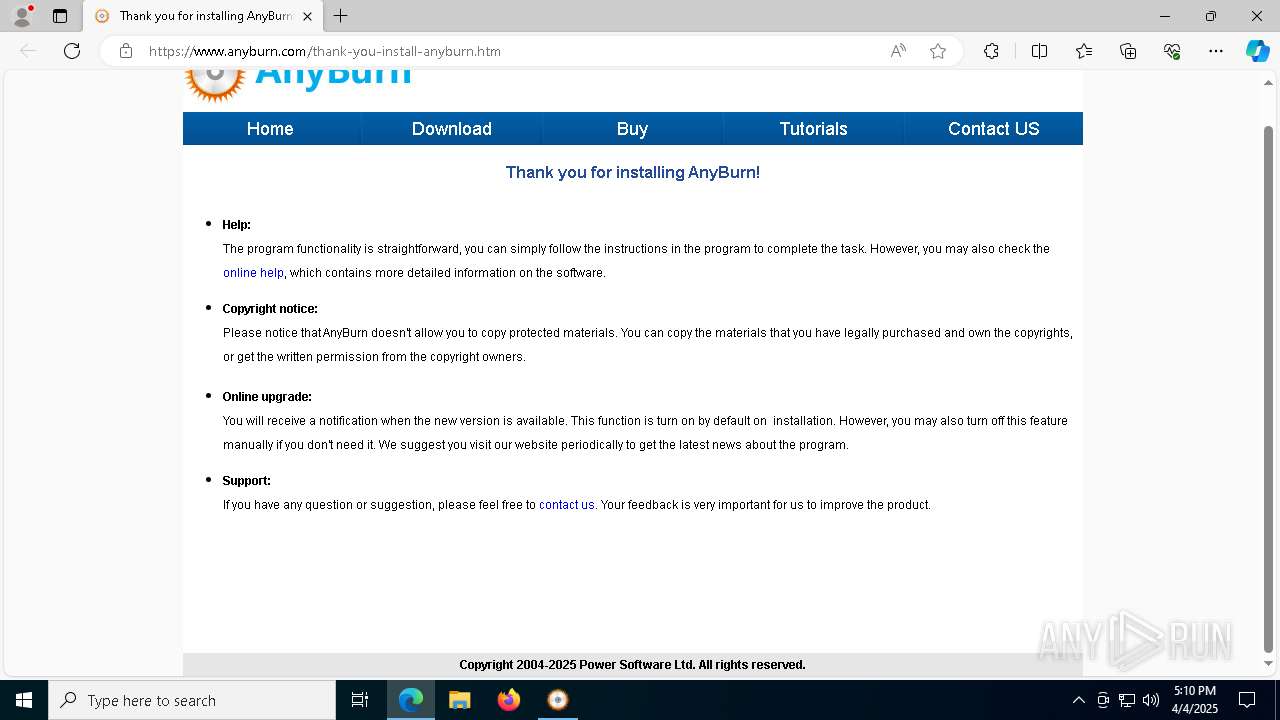
Task: Open a new browser tab
Action: pyautogui.click(x=341, y=16)
